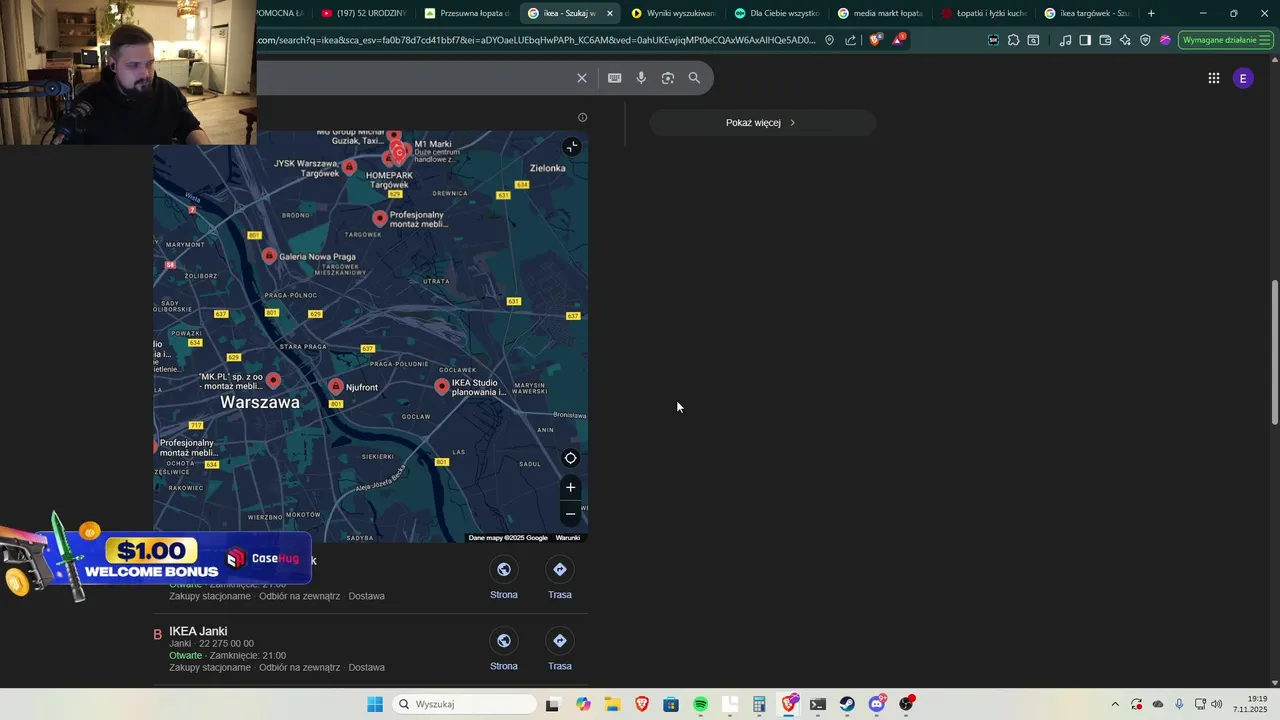Open browser Extensions puzzle icon

pyautogui.click(x=1013, y=40)
